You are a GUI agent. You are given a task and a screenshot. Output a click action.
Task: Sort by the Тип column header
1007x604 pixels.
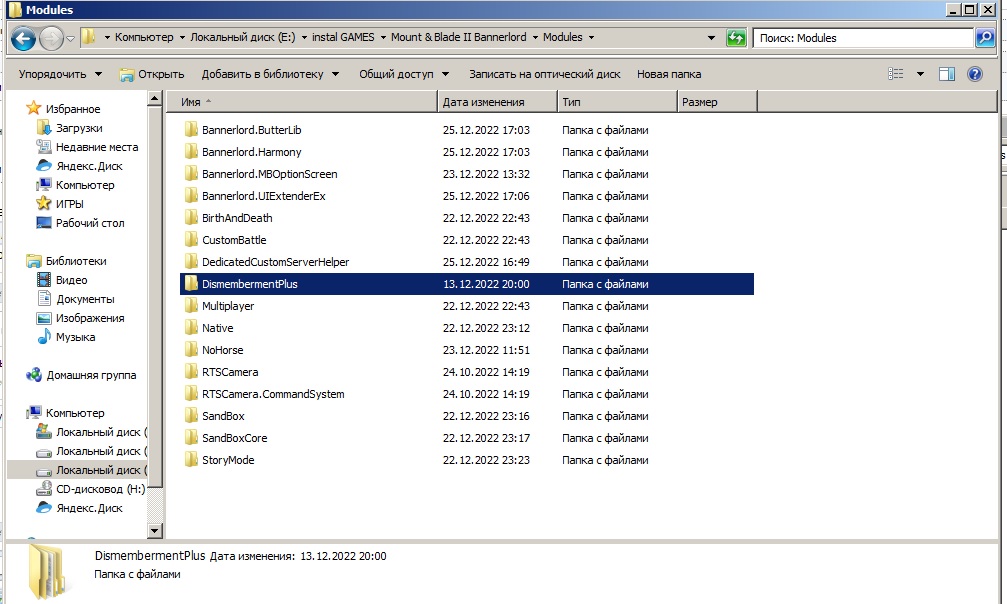click(617, 102)
